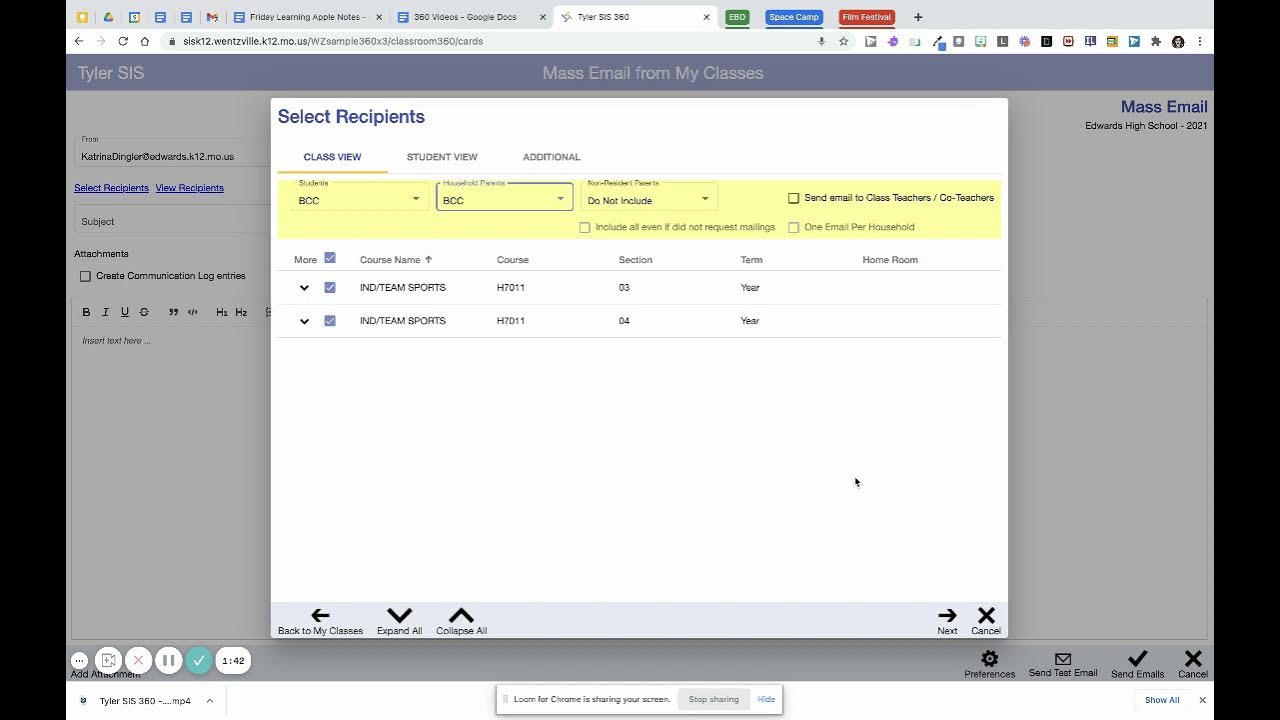This screenshot has width=1280, height=720.
Task: Switch to Student View tab
Action: 442,157
